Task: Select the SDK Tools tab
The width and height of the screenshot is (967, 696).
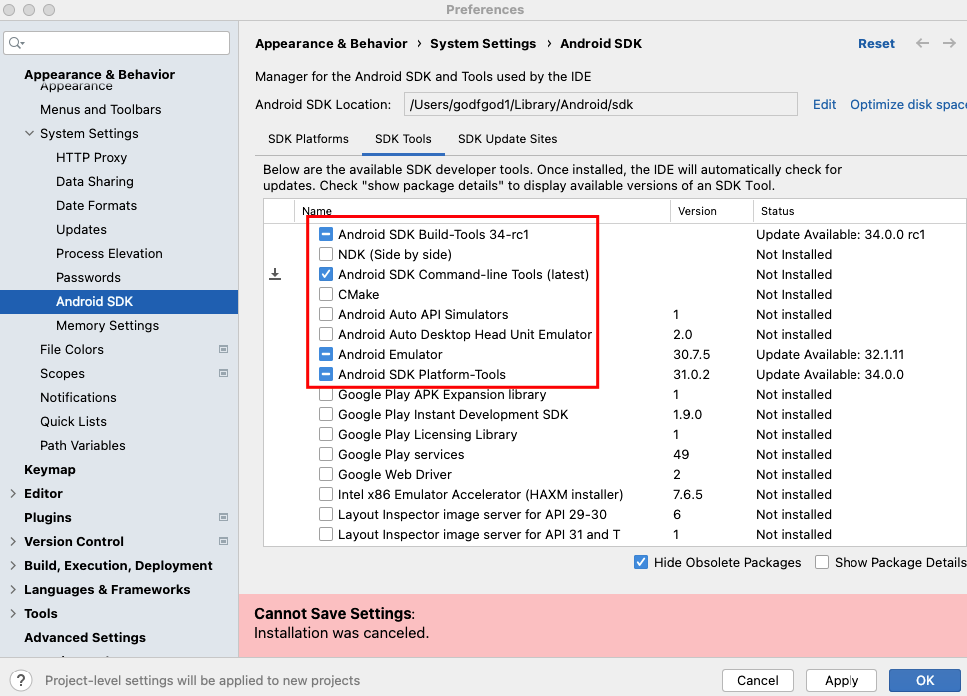Action: click(x=403, y=139)
